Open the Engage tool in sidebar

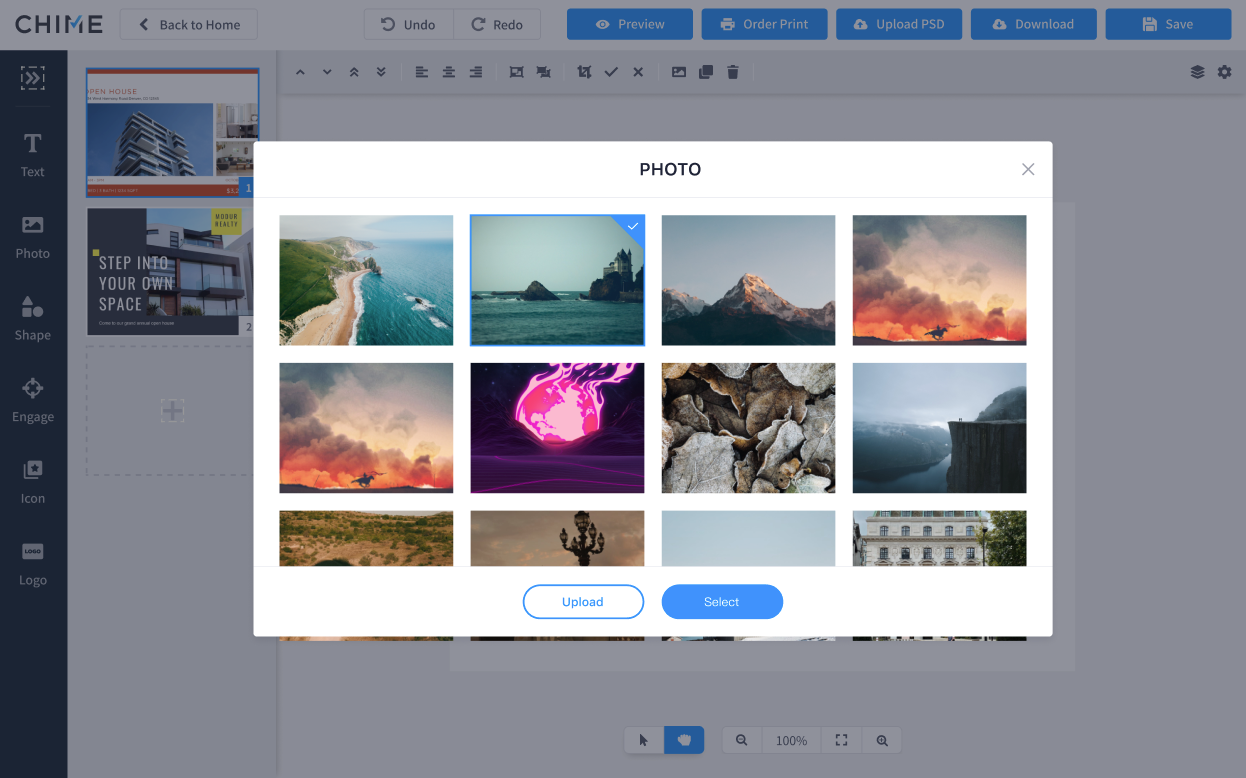pyautogui.click(x=33, y=401)
